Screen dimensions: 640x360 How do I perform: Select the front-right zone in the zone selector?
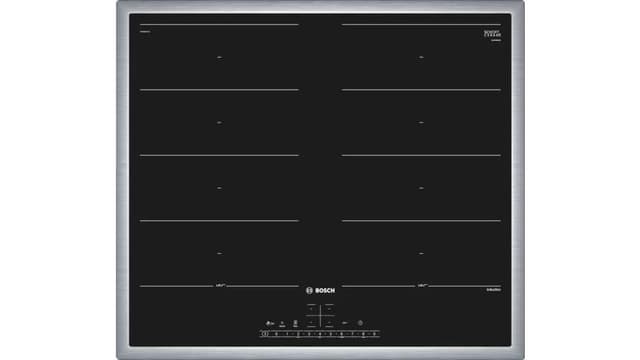[329, 322]
